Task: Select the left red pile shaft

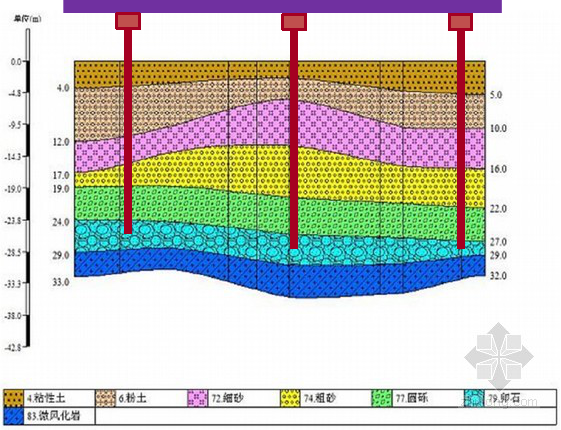Action: click(128, 132)
